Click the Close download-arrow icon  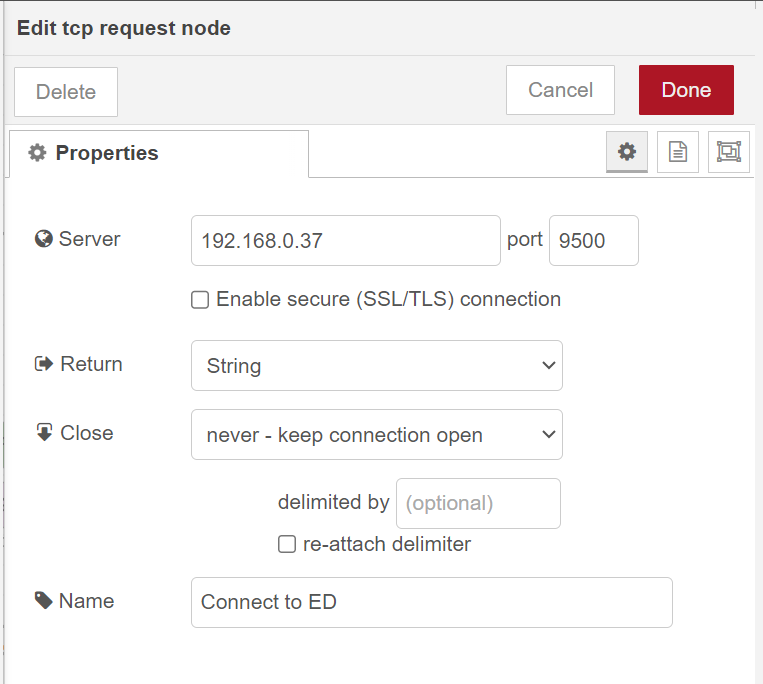pyautogui.click(x=43, y=433)
